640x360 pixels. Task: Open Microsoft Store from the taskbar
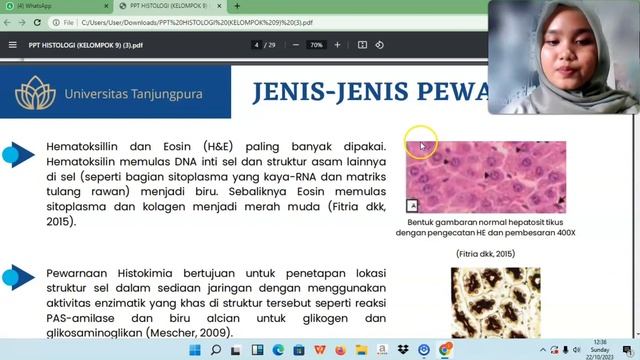299,350
